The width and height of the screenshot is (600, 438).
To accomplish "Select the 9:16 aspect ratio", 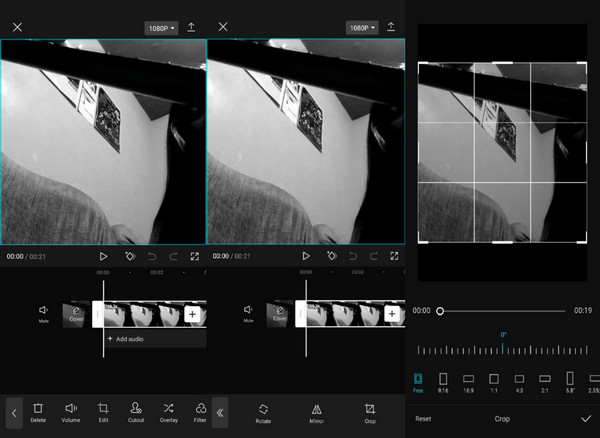I will tap(443, 383).
